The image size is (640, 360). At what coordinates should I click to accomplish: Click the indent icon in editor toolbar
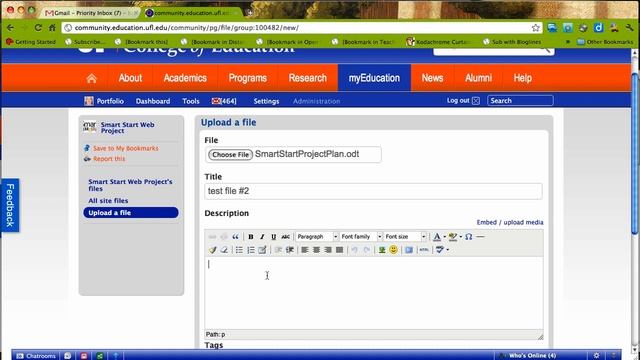pos(290,250)
